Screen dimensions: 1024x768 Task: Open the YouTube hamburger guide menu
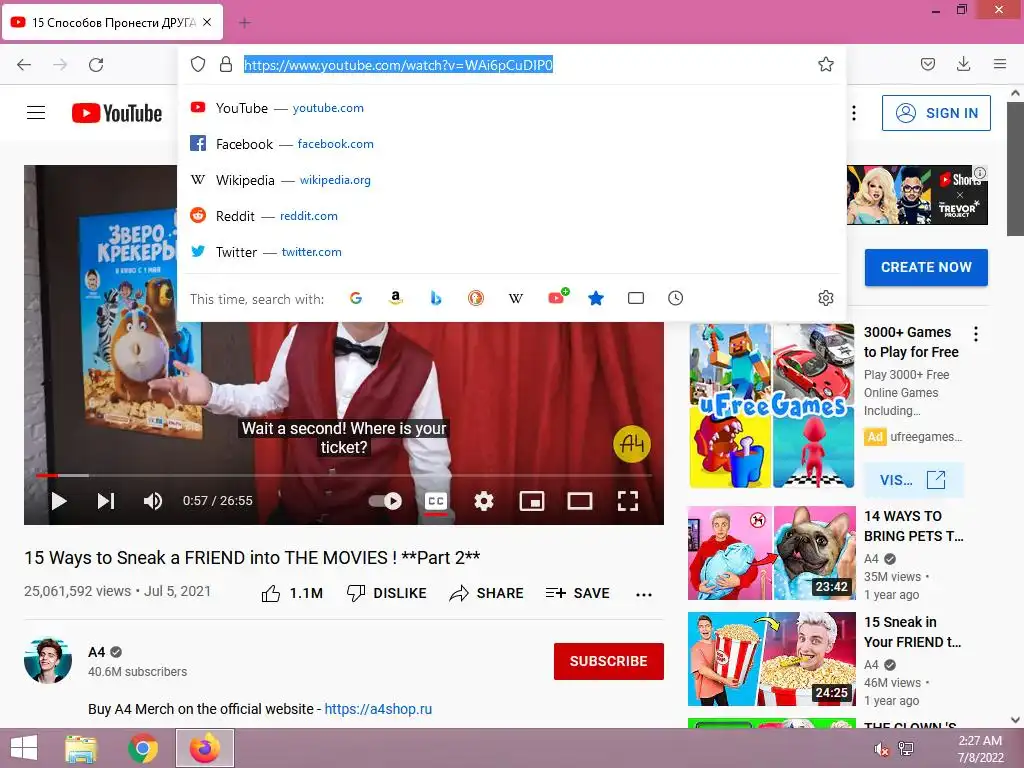coord(36,113)
